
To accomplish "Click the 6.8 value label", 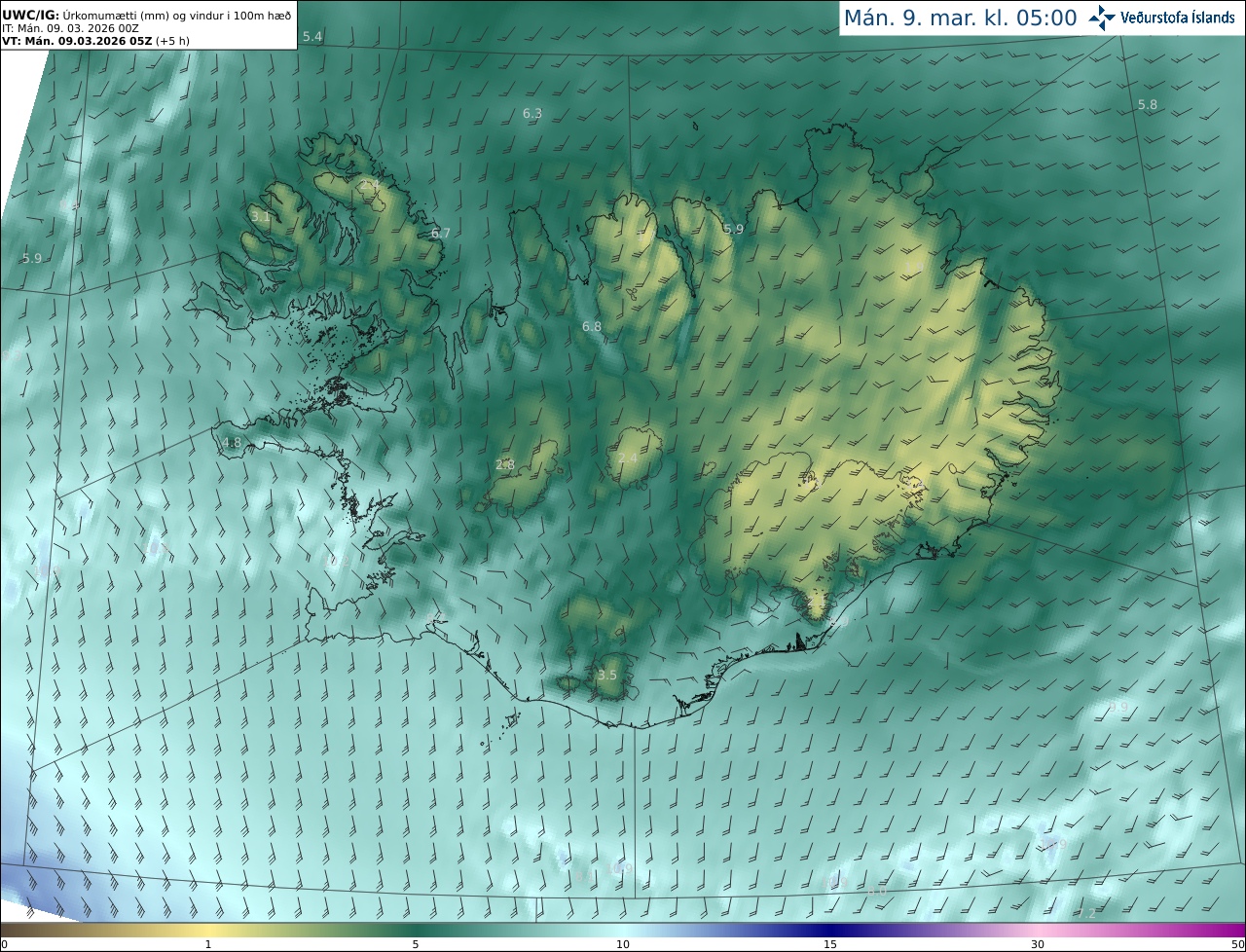I will pos(592,326).
